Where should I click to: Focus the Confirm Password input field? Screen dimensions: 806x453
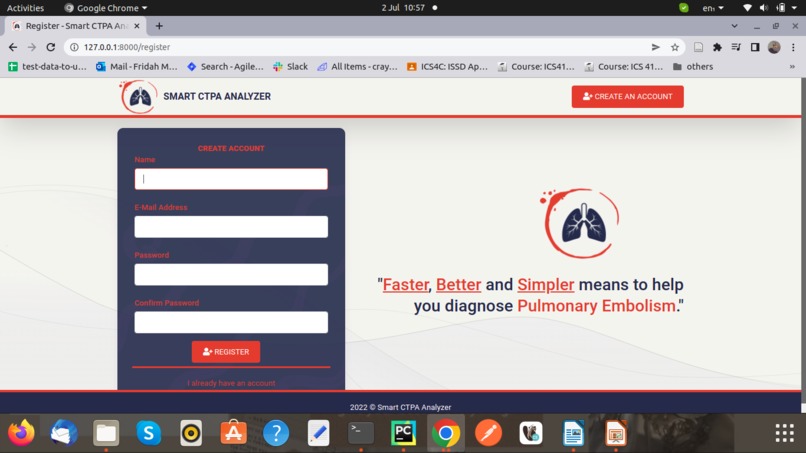click(231, 322)
